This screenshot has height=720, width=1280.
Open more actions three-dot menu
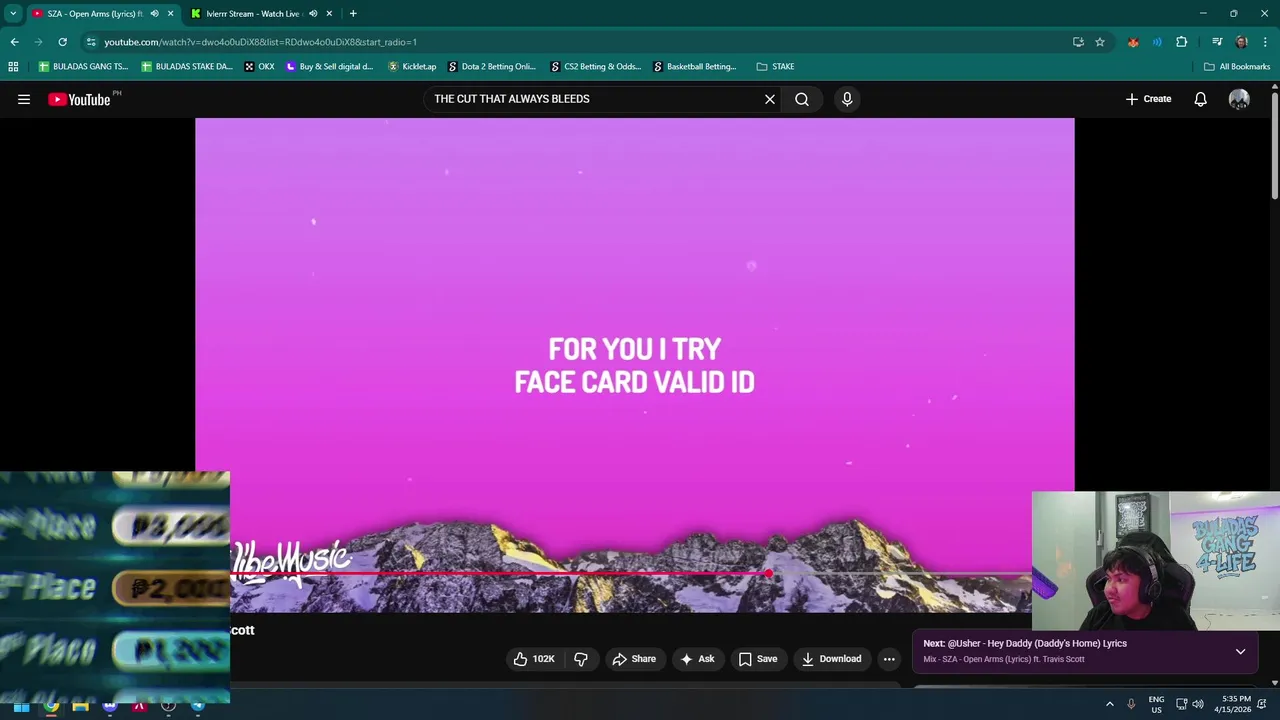pos(889,659)
